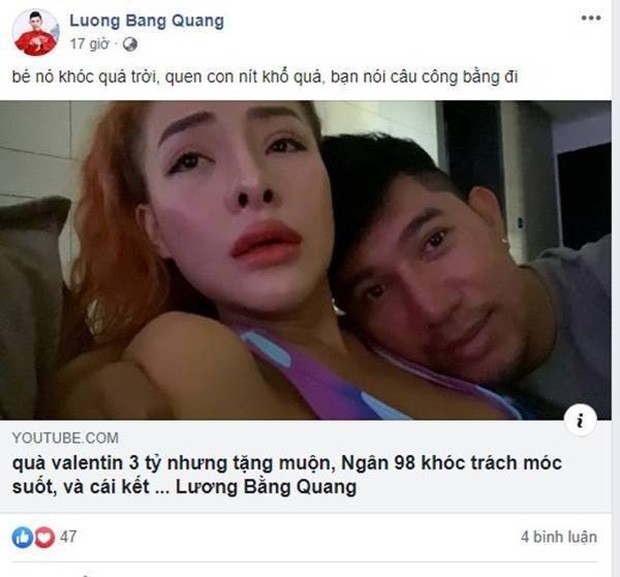Open the YouTube video preview image
Image resolution: width=620 pixels, height=577 pixels.
tap(306, 260)
